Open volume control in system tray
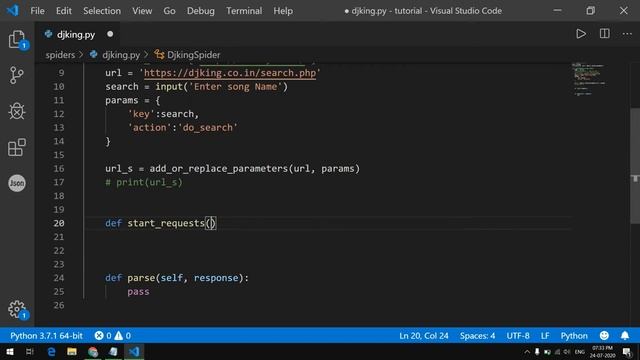The height and width of the screenshot is (360, 640). [567, 352]
